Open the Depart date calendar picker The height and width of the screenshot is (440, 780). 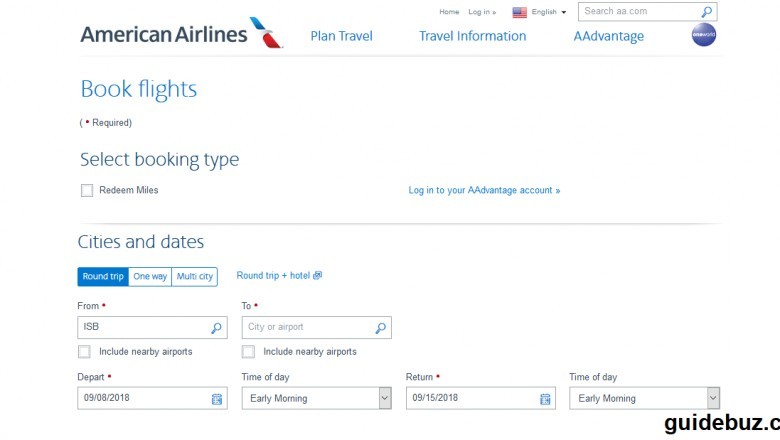coord(217,398)
